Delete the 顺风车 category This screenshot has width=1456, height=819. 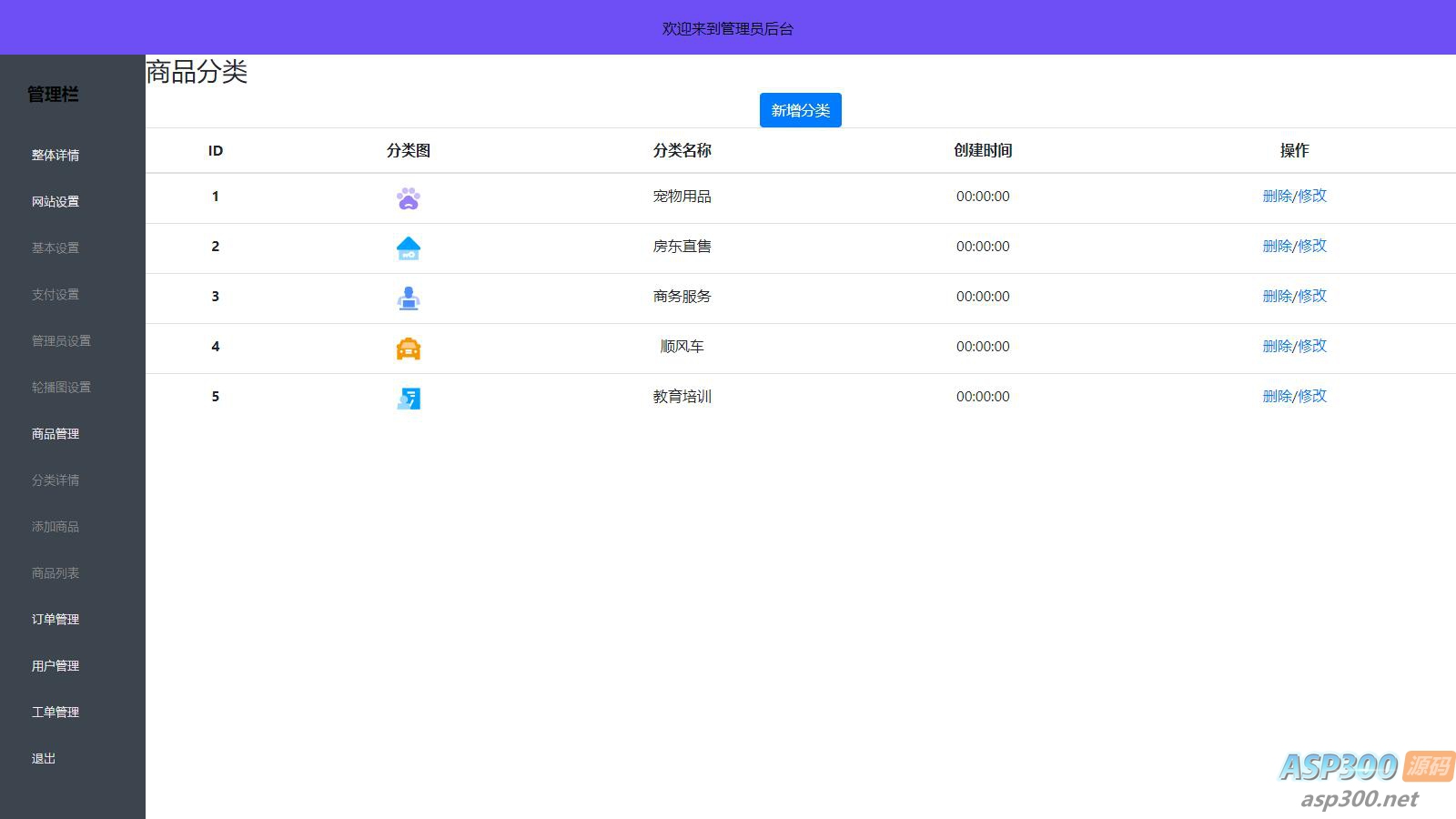click(1277, 346)
